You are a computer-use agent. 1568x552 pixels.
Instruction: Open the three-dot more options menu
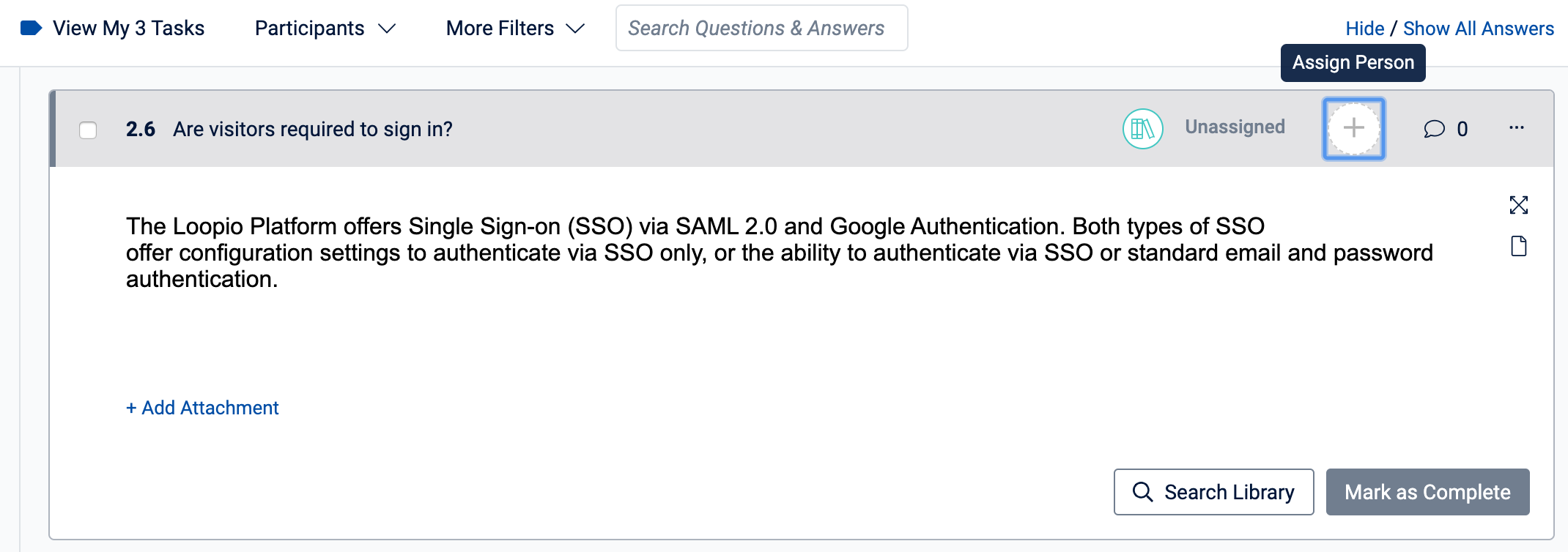click(1516, 128)
